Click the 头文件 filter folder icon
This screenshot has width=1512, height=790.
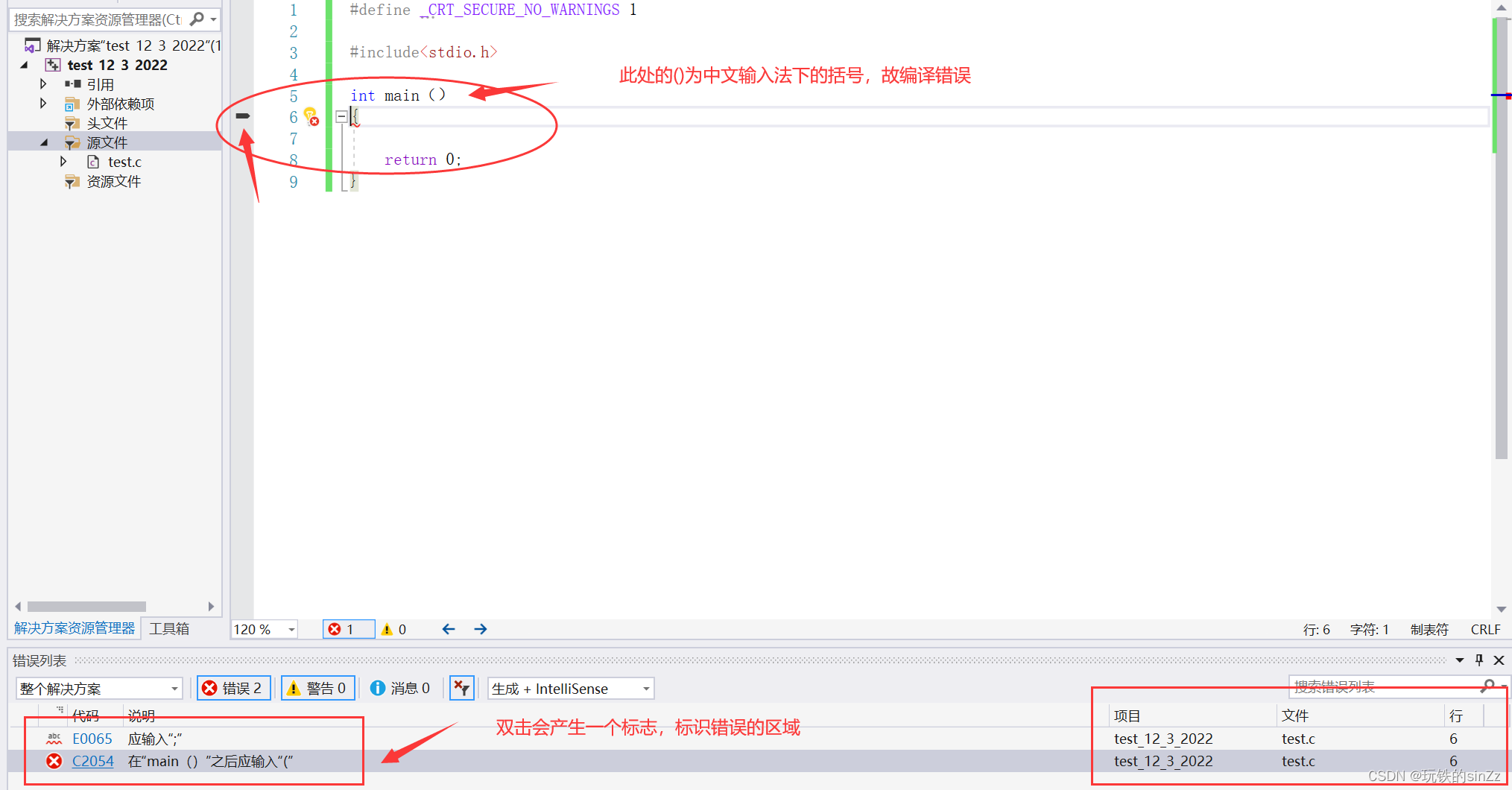[x=72, y=123]
